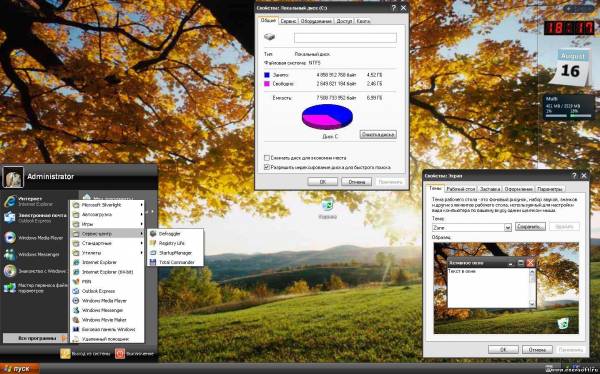Viewport: 600px width, 374px height.
Task: Open Registry Life from the submenu
Action: [171, 243]
